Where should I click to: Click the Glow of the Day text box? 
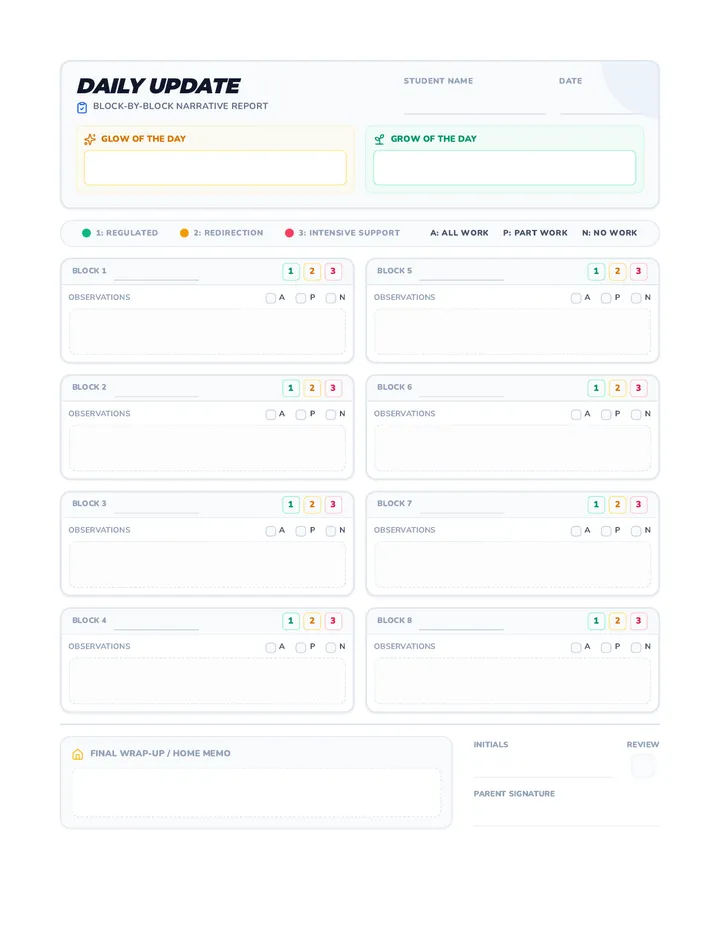point(215,168)
